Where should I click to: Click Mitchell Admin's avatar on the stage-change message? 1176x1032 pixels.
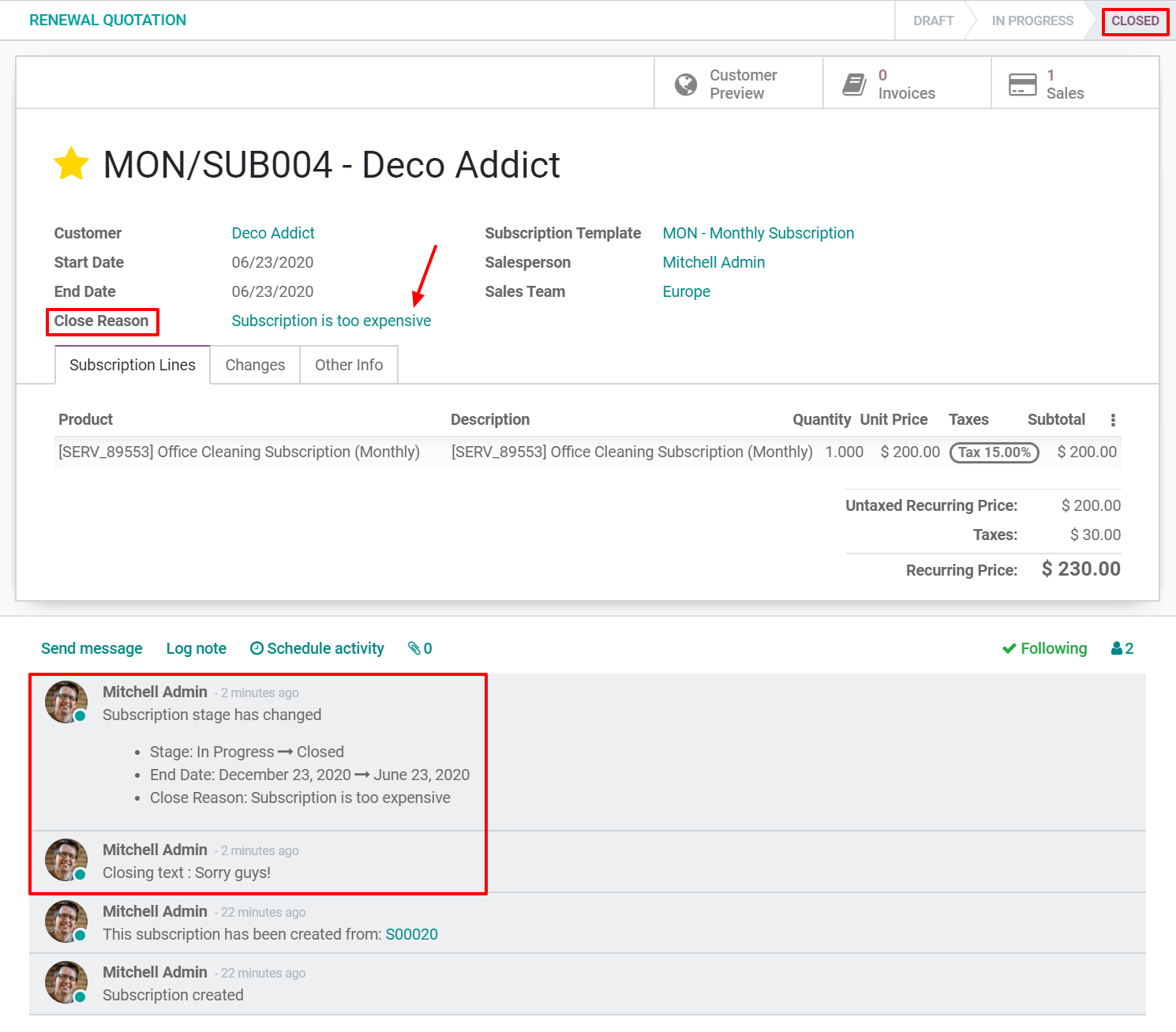point(66,701)
